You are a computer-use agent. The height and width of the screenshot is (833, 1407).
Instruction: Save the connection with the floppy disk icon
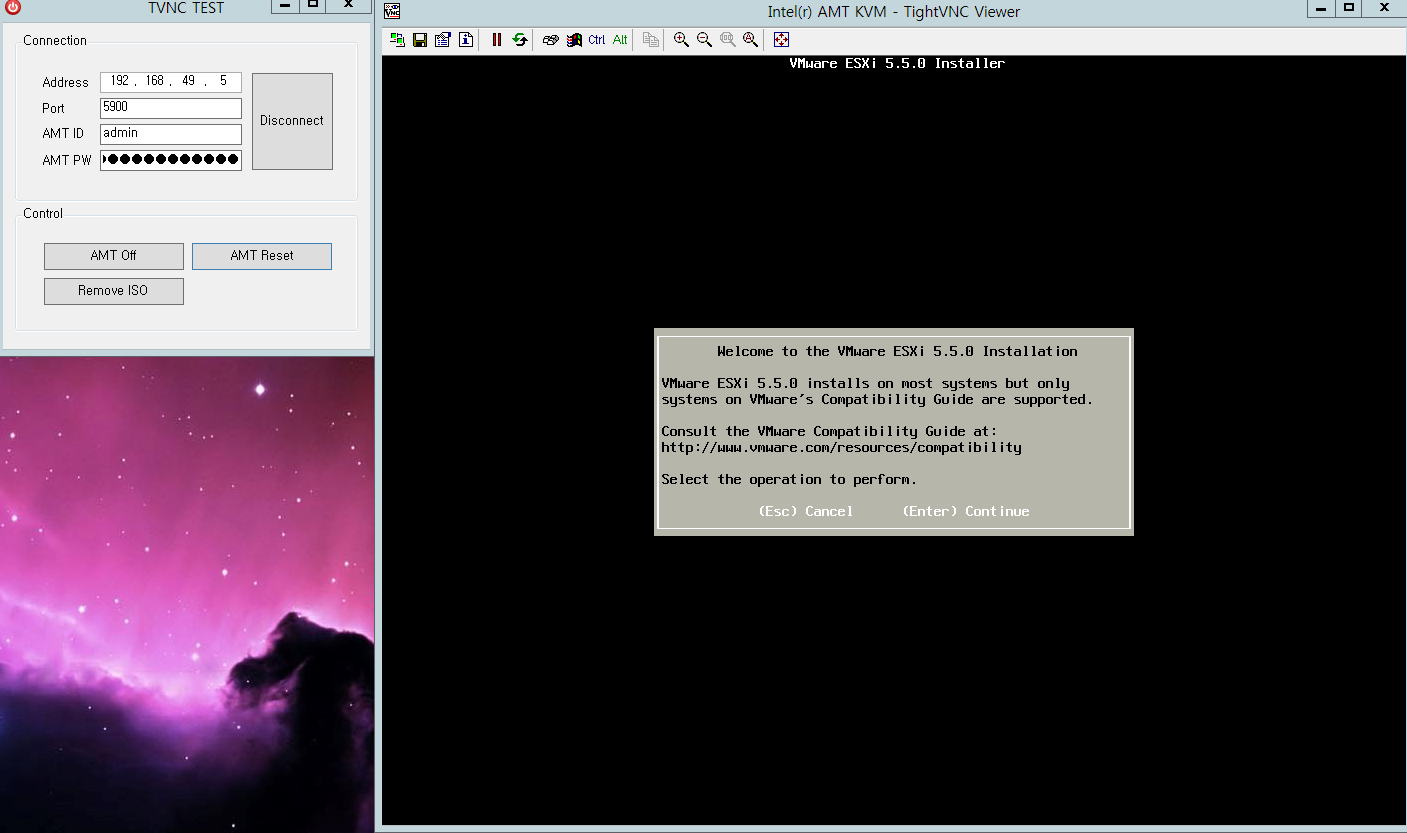click(420, 40)
